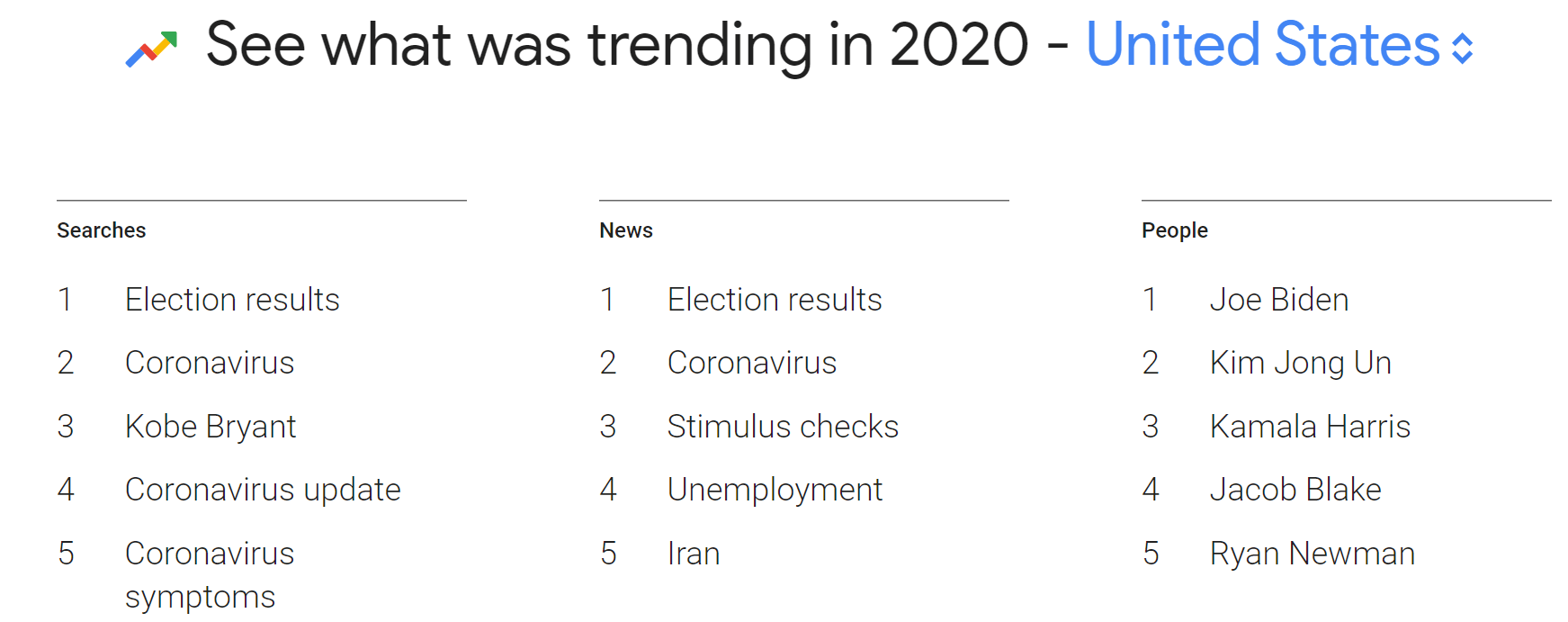Screen dimensions: 1568x622
Task: Select Coronavirus under Searches
Action: coord(209,363)
